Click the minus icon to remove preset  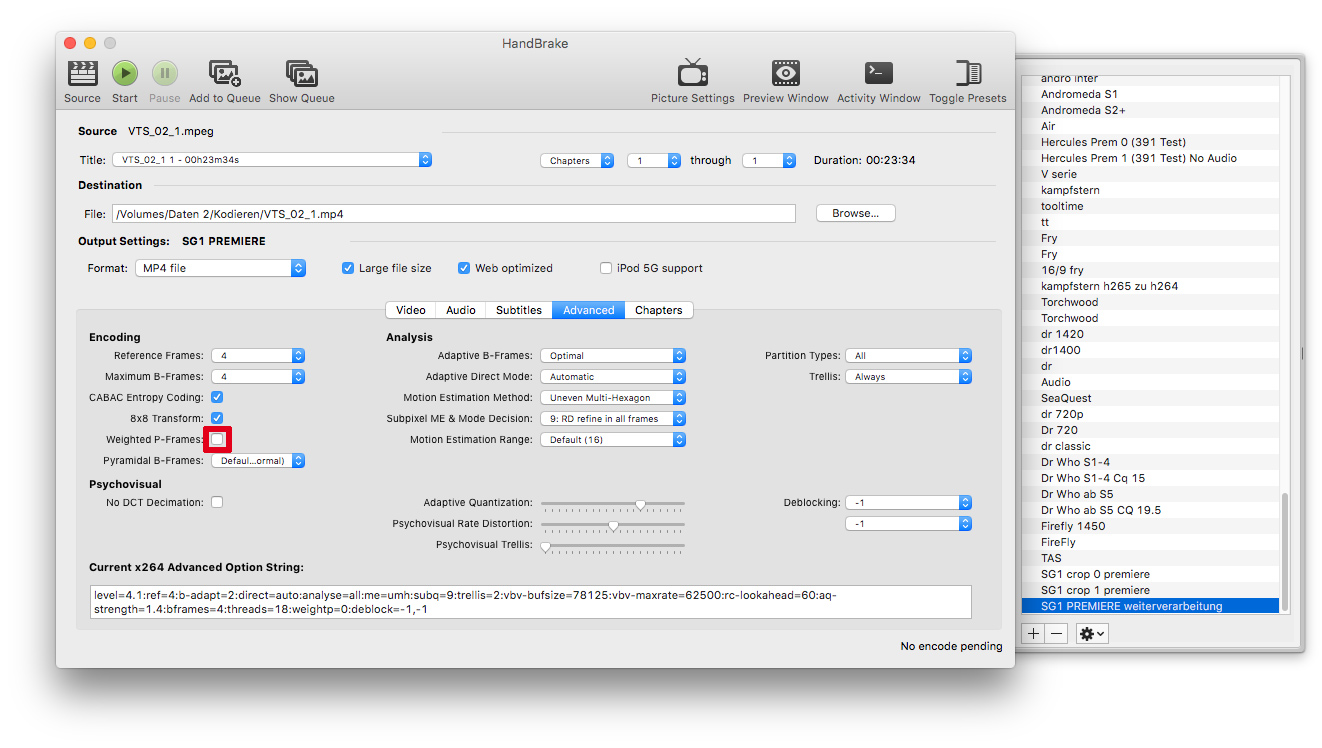[x=1057, y=634]
